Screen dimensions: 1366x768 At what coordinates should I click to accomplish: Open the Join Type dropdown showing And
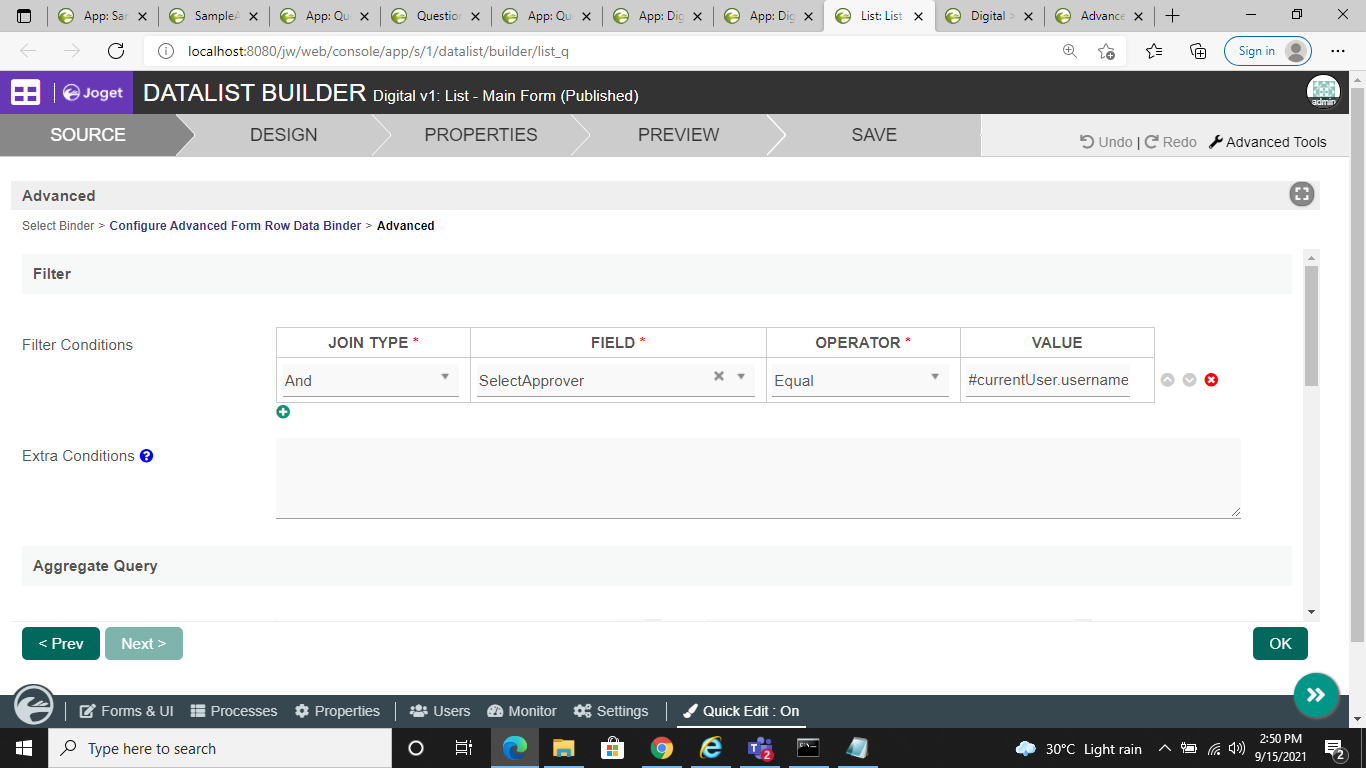(x=370, y=380)
